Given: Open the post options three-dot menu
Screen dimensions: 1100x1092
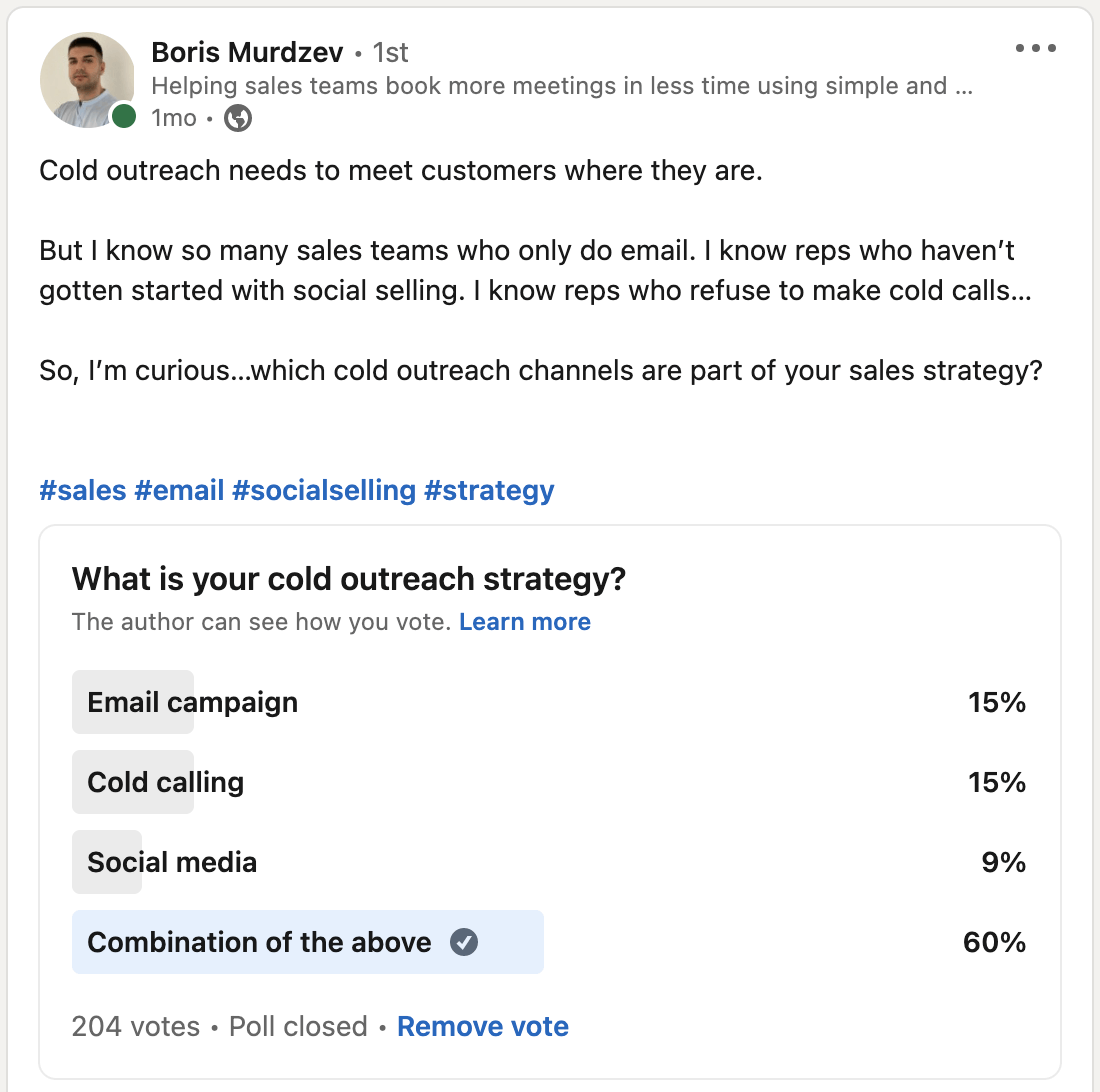Looking at the screenshot, I should tap(1035, 48).
